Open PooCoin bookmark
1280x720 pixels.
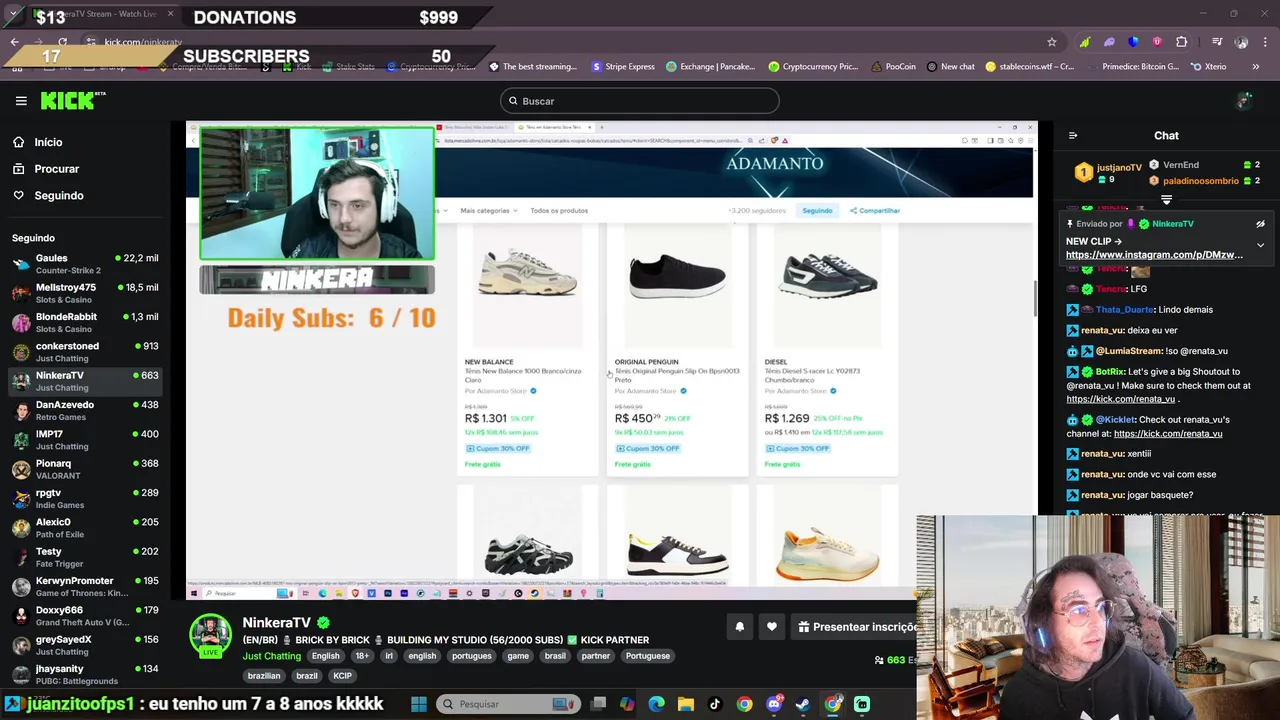pos(893,67)
